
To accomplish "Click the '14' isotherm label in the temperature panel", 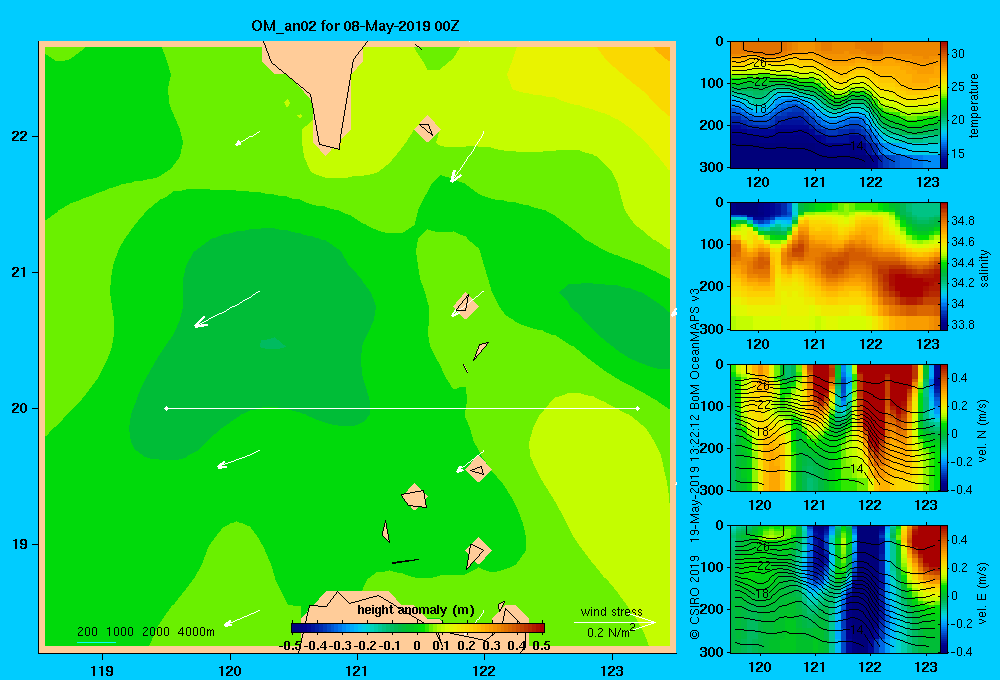I will [x=857, y=145].
